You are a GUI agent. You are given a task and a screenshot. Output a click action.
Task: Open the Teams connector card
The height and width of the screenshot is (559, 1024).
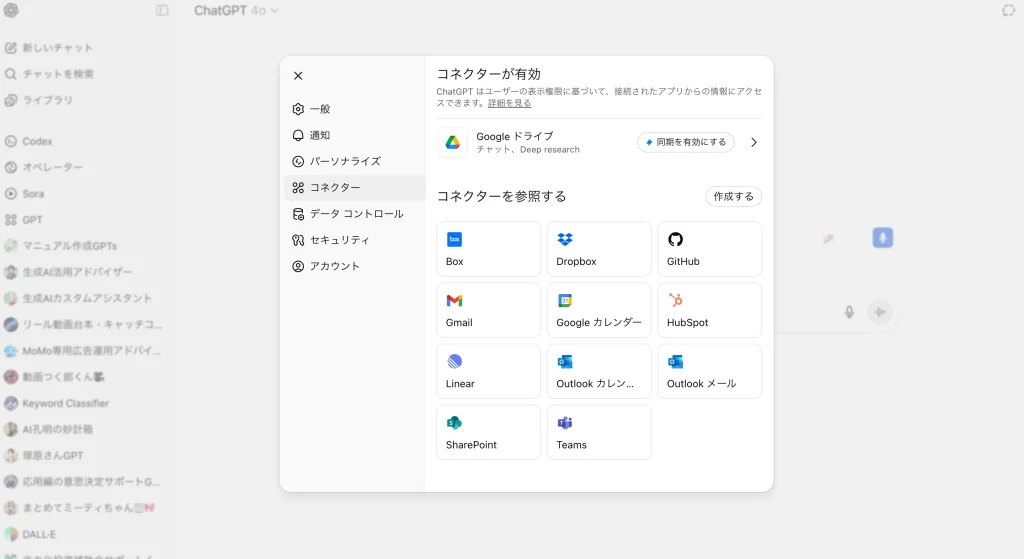[x=599, y=432]
